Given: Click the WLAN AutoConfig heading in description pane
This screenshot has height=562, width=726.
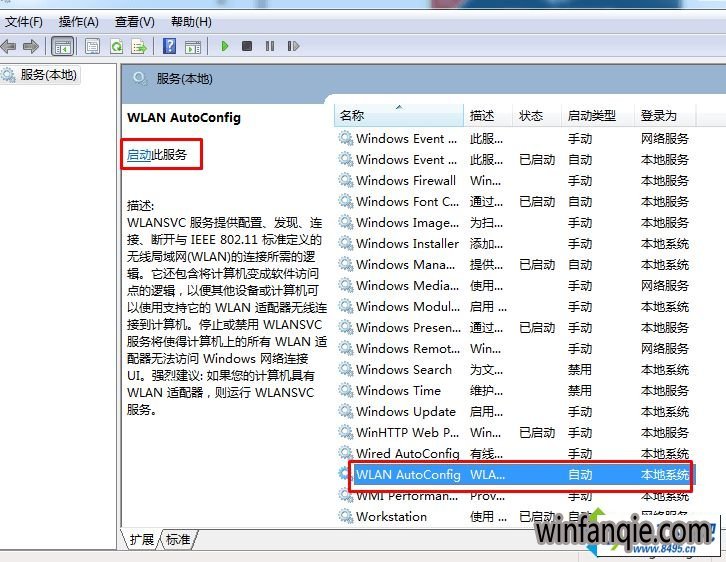Looking at the screenshot, I should pyautogui.click(x=184, y=118).
